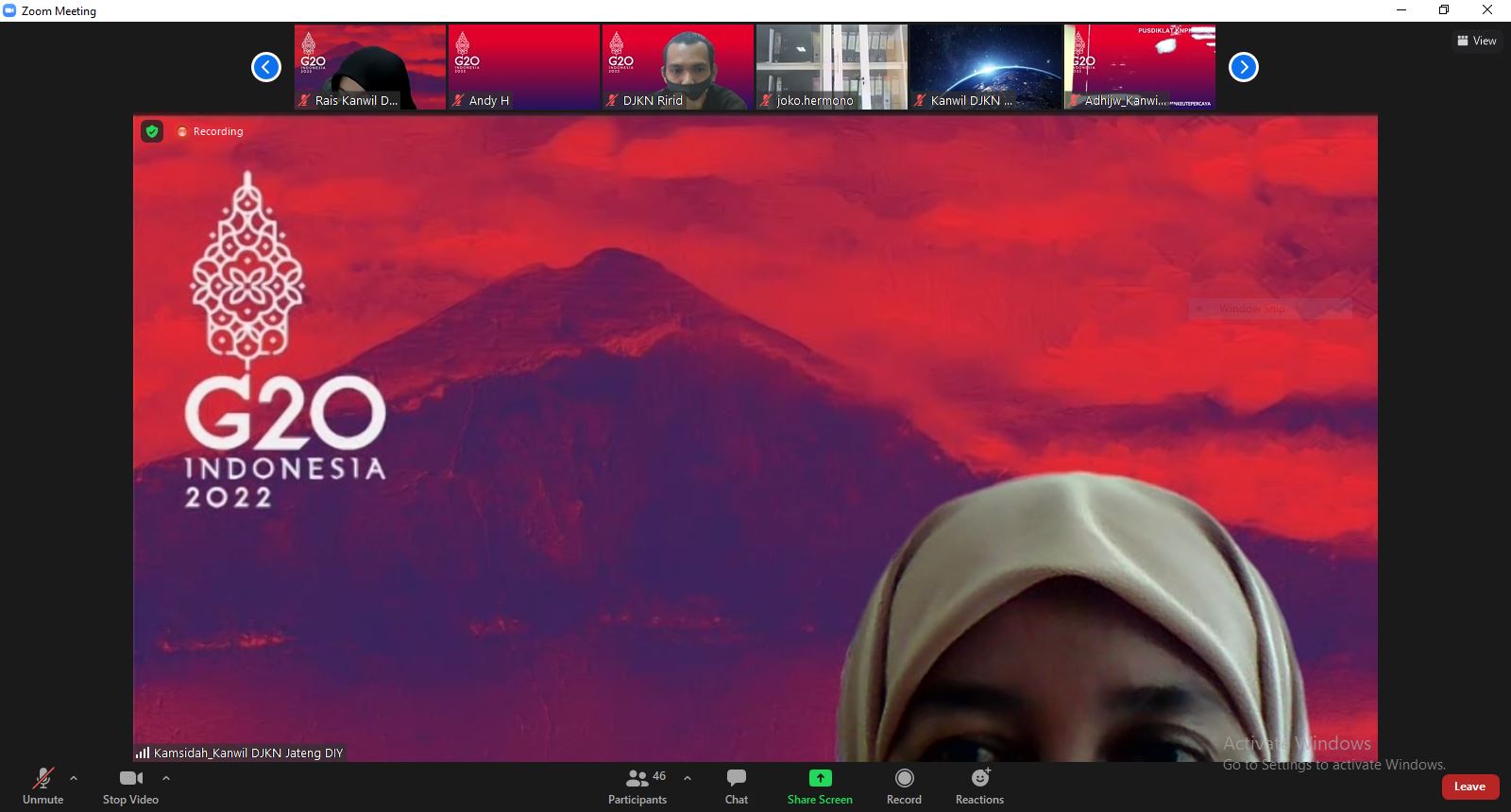
Task: Start recording with Record button
Action: click(904, 786)
